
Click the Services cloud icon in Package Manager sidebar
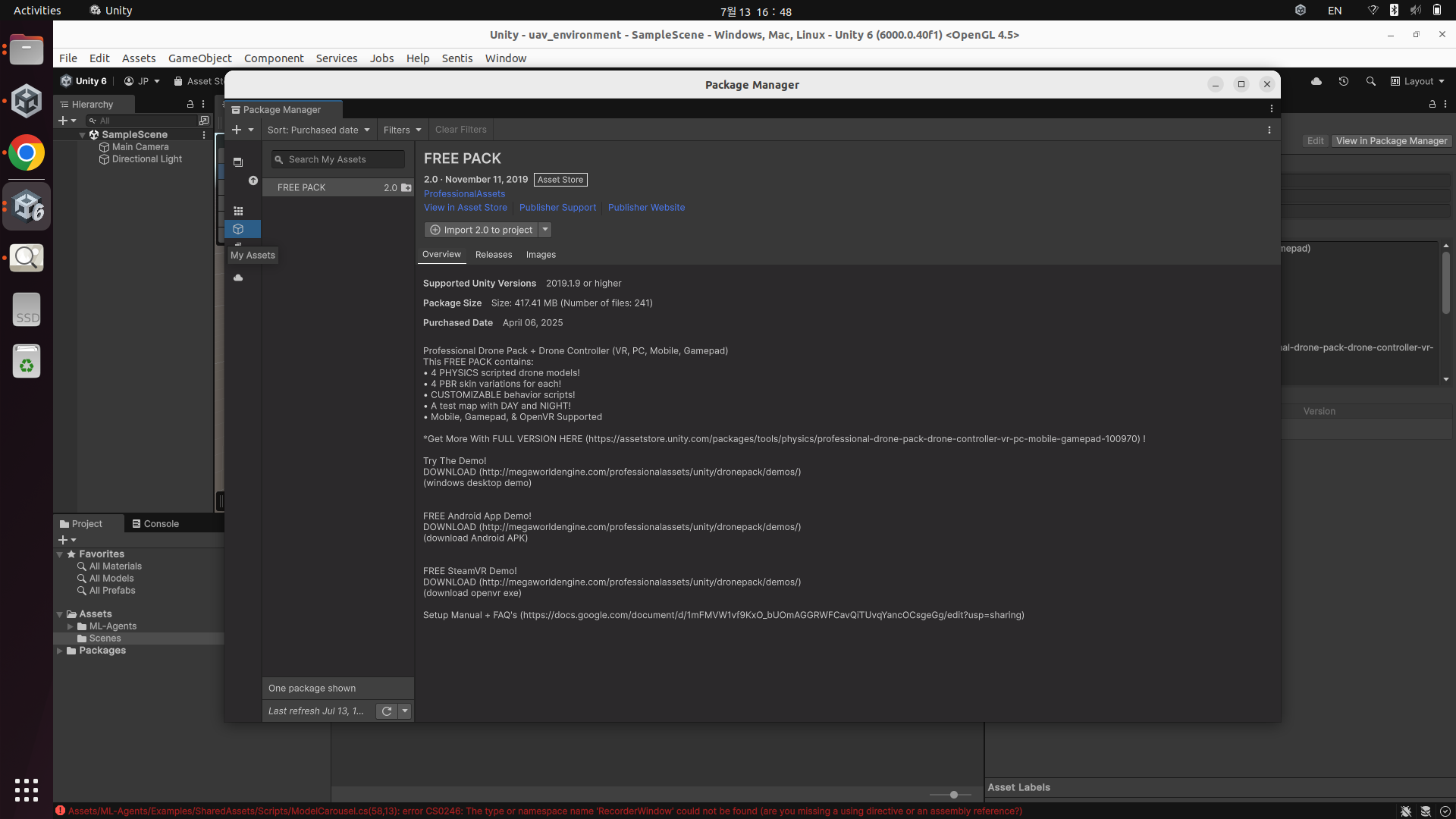(x=238, y=278)
